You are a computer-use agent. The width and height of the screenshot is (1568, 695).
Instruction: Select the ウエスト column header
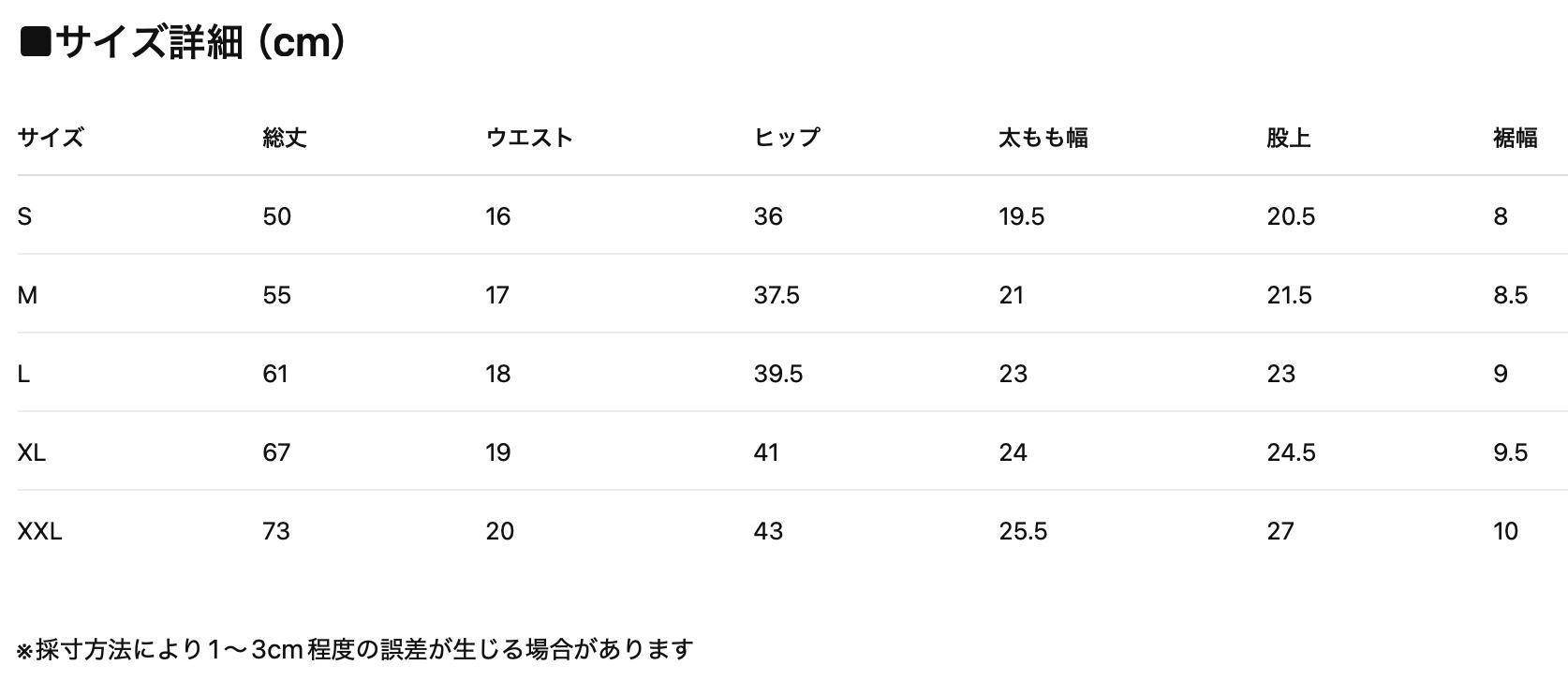click(529, 138)
